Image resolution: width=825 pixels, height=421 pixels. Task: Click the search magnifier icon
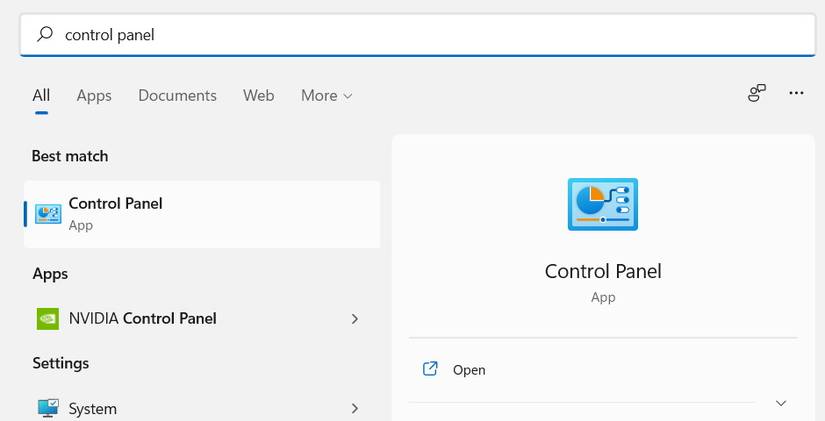(x=45, y=34)
